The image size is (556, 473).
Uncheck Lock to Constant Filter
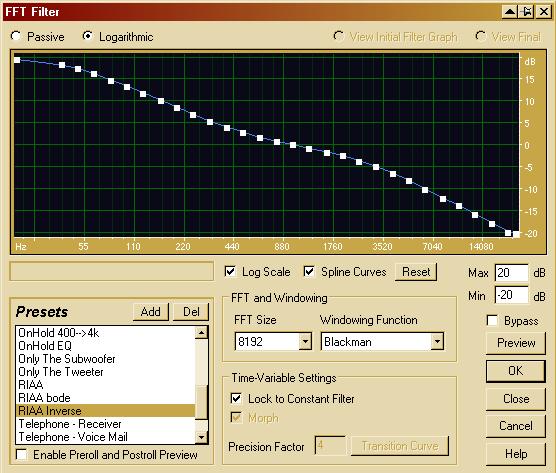click(x=236, y=399)
